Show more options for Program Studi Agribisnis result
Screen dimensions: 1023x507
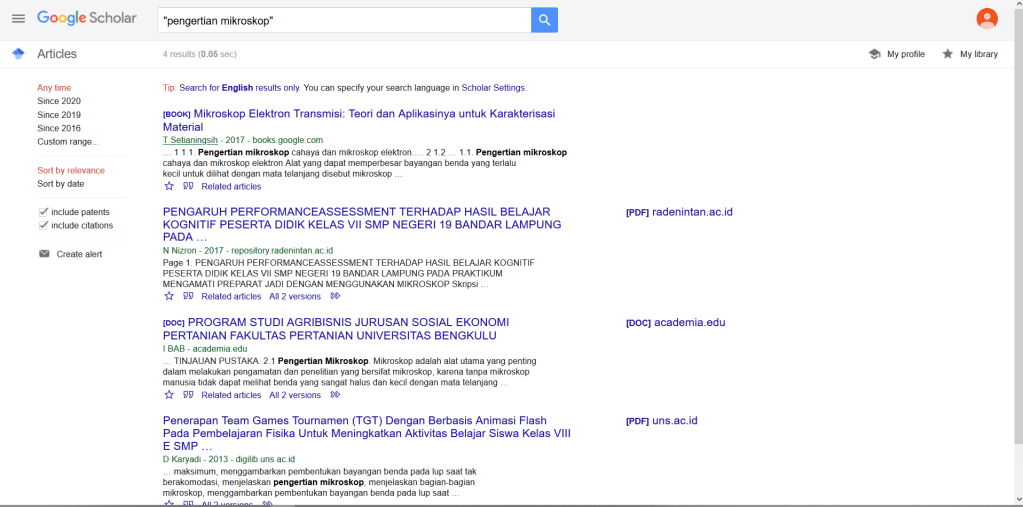(x=336, y=395)
